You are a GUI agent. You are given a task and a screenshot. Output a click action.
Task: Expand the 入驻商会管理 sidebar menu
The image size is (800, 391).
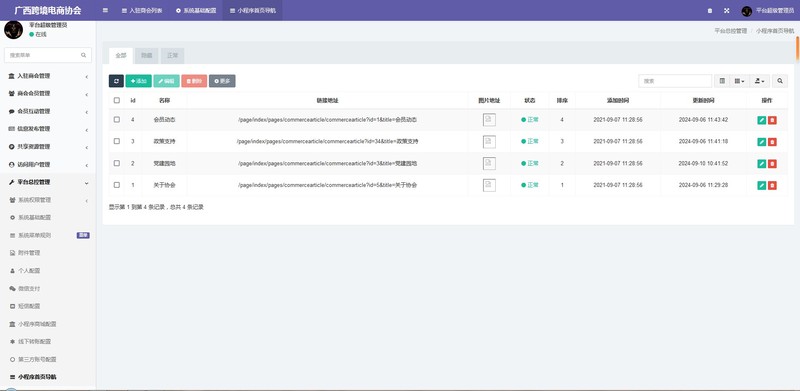[x=48, y=76]
